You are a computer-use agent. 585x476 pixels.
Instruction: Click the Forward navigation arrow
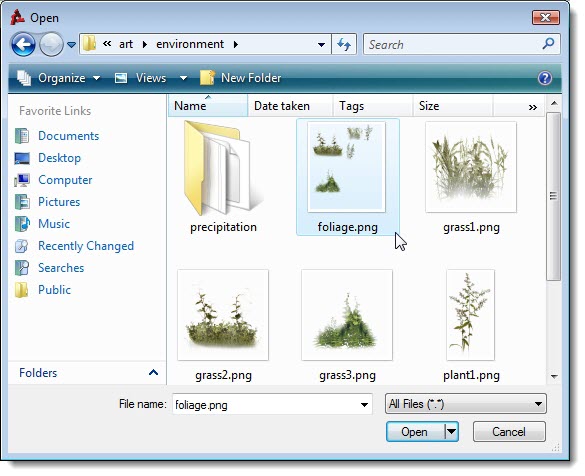click(x=51, y=44)
